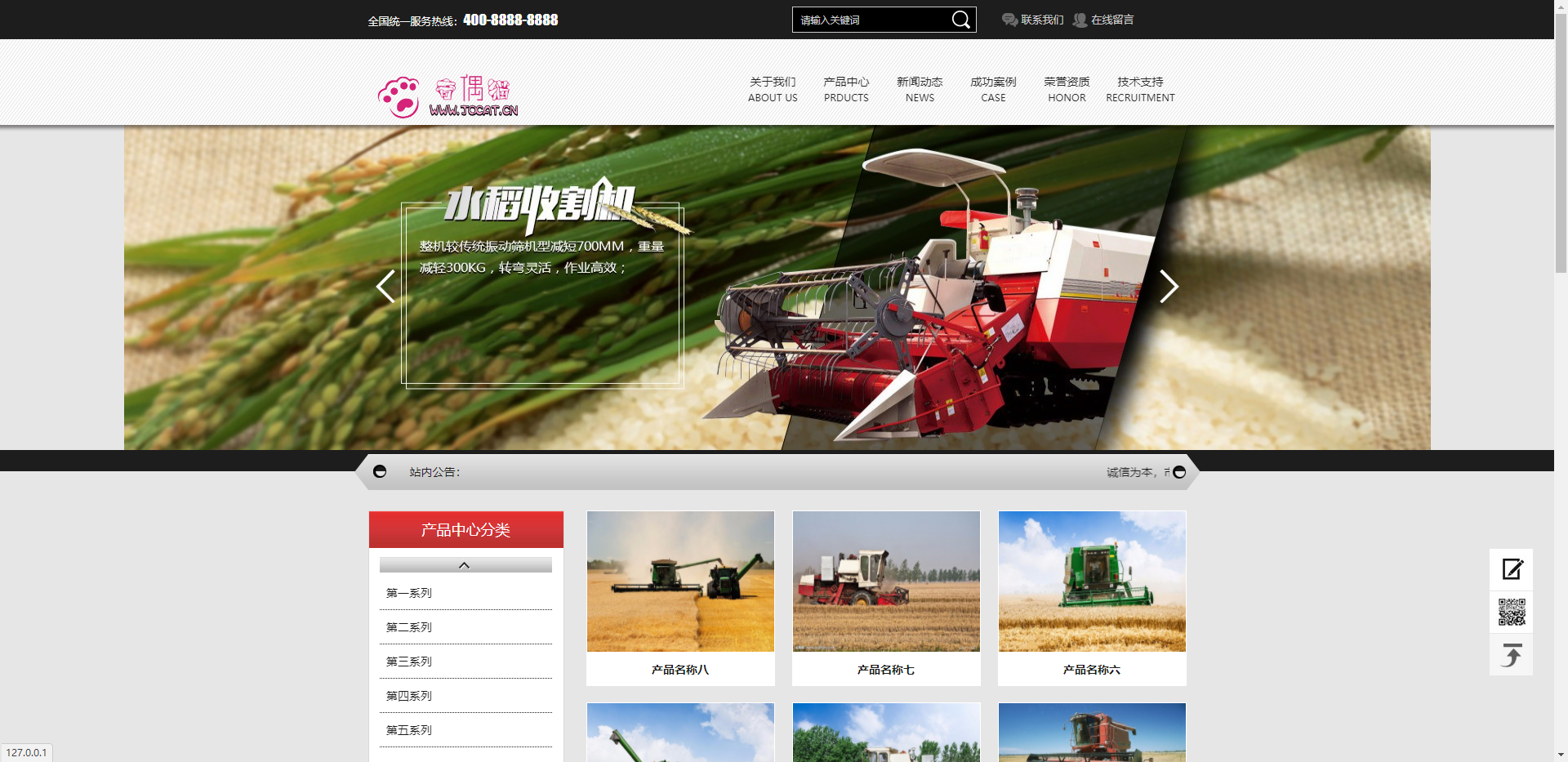This screenshot has width=1568, height=762.
Task: Click the page vertical scrollbar thumb
Action: pos(1561,143)
